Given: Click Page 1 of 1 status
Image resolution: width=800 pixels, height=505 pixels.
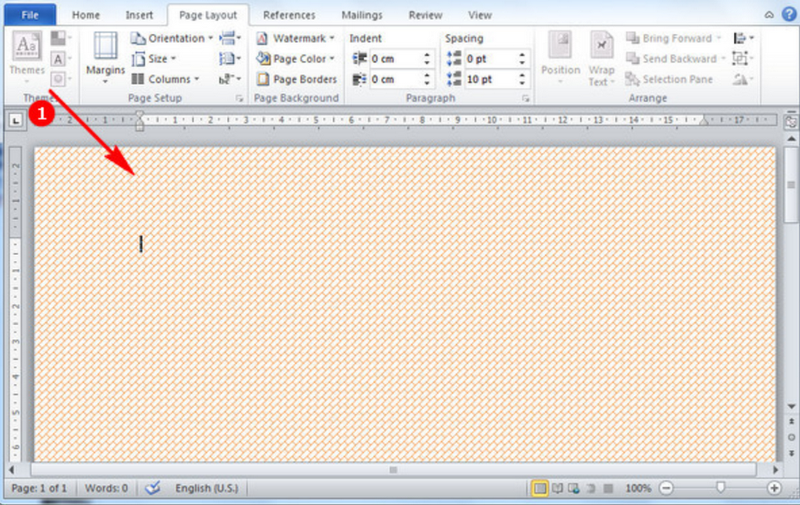Looking at the screenshot, I should pos(39,488).
